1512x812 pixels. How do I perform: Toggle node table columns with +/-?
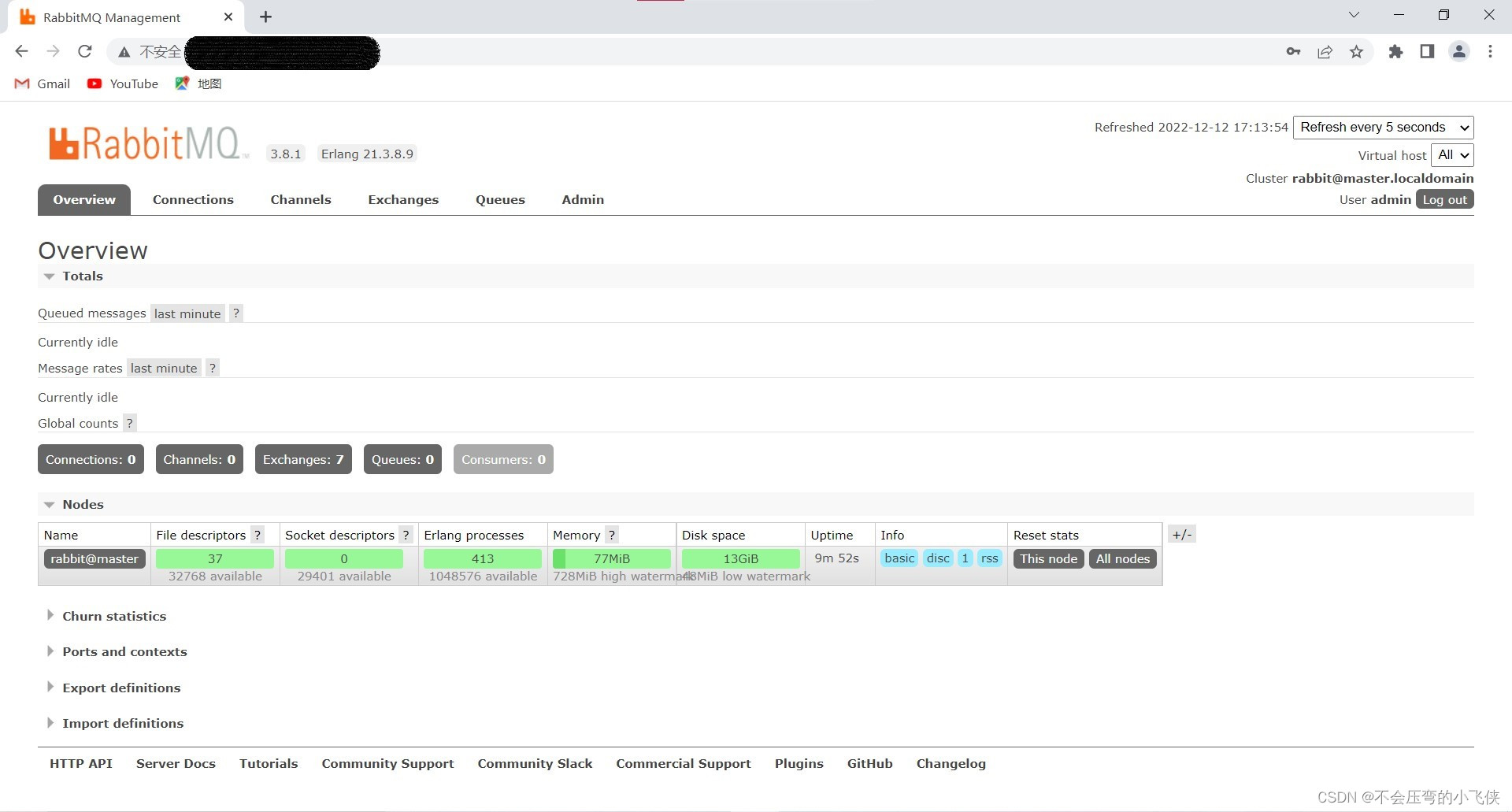click(1182, 534)
